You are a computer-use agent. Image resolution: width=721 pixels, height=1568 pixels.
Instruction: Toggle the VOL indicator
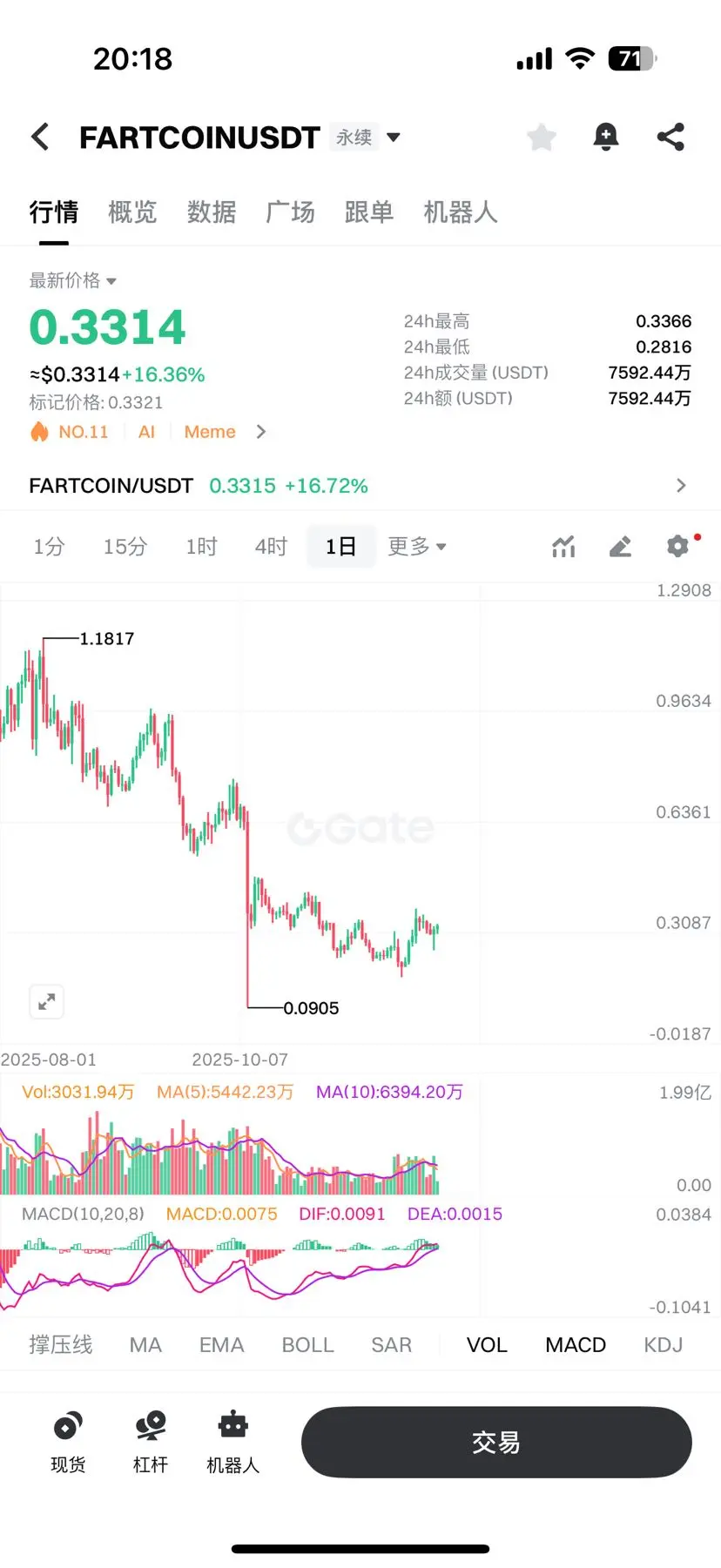point(487,1345)
